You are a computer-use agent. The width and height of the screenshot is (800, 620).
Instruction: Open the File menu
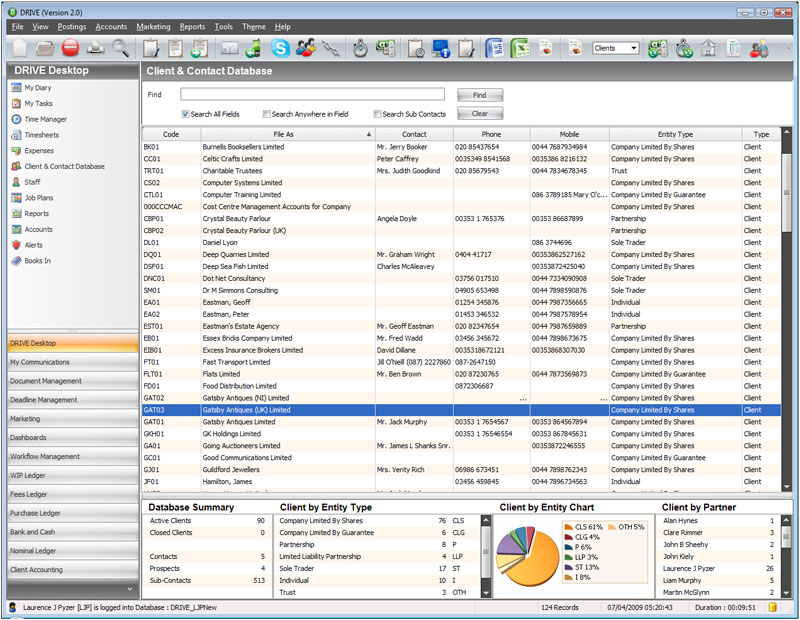pos(17,27)
